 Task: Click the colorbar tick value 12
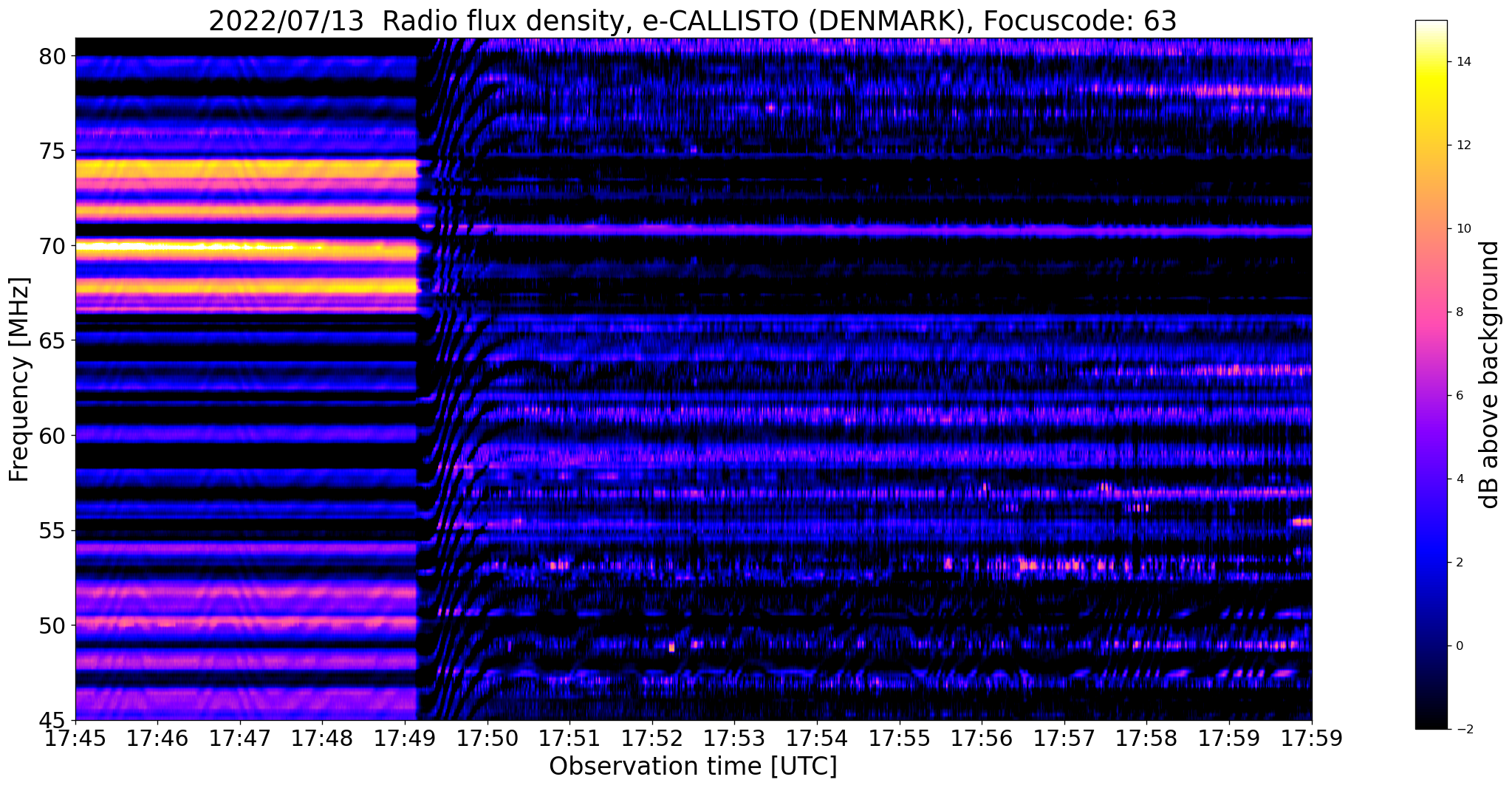pyautogui.click(x=1463, y=145)
